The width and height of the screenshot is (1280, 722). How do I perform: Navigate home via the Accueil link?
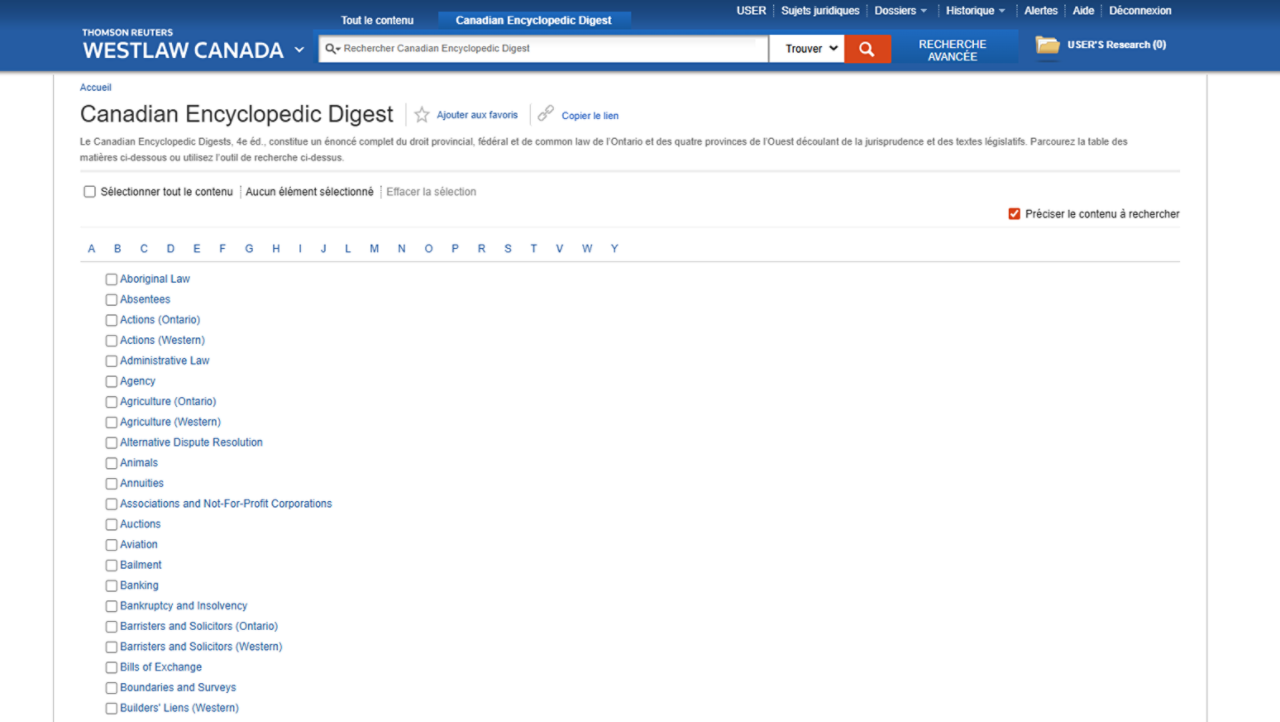click(95, 87)
